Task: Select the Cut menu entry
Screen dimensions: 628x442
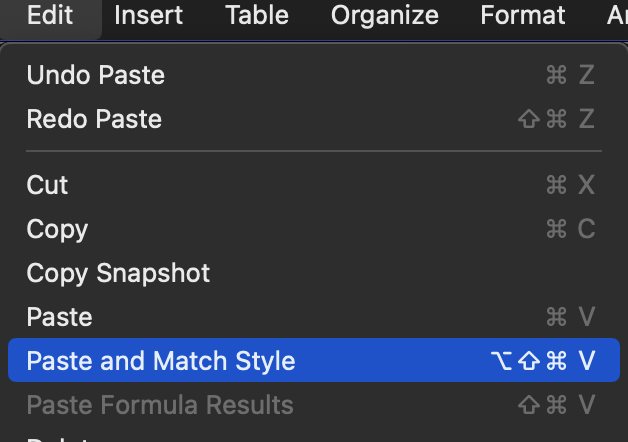Action: pyautogui.click(x=48, y=185)
